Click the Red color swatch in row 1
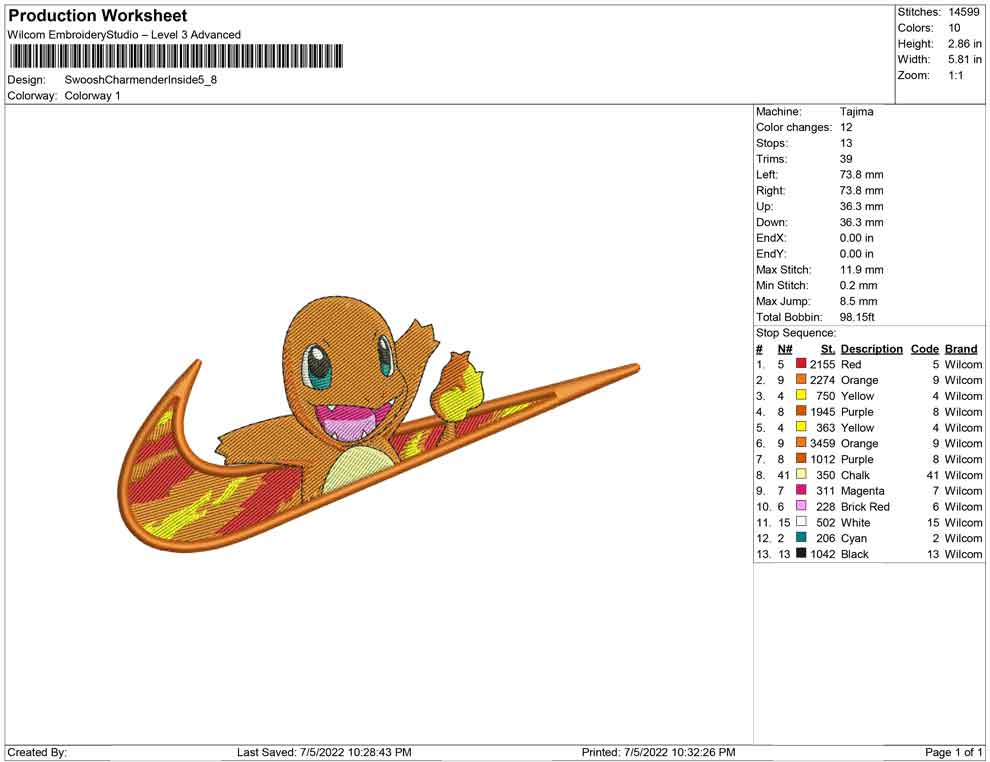Viewport: 990px width, 762px height. coord(801,364)
